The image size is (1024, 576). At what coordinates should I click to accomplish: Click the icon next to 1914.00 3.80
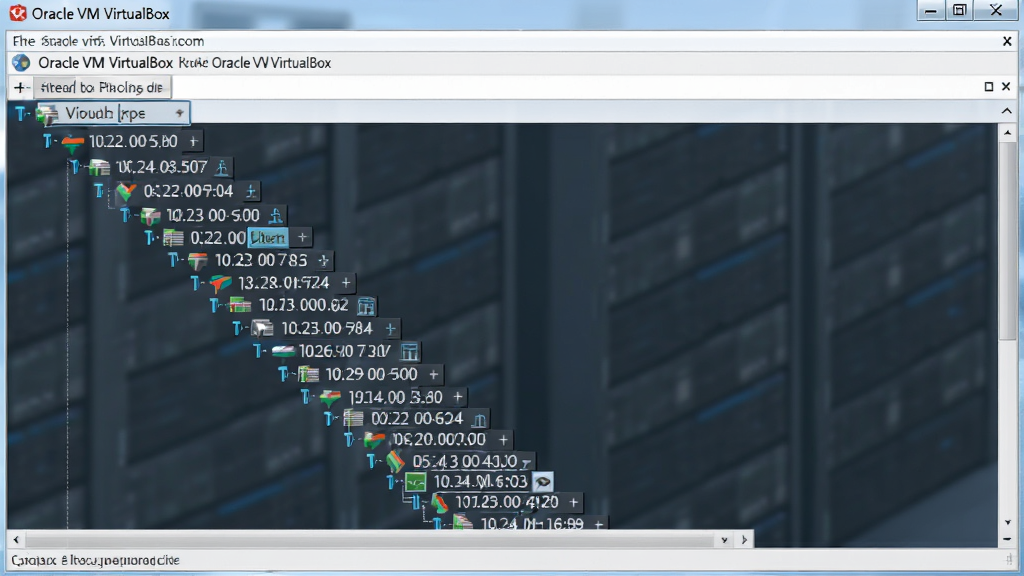330,397
